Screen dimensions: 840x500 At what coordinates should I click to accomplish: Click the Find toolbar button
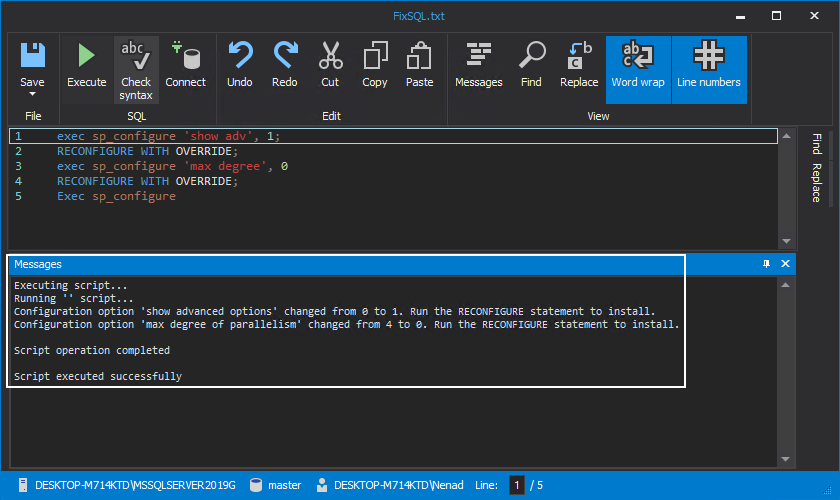coord(531,66)
